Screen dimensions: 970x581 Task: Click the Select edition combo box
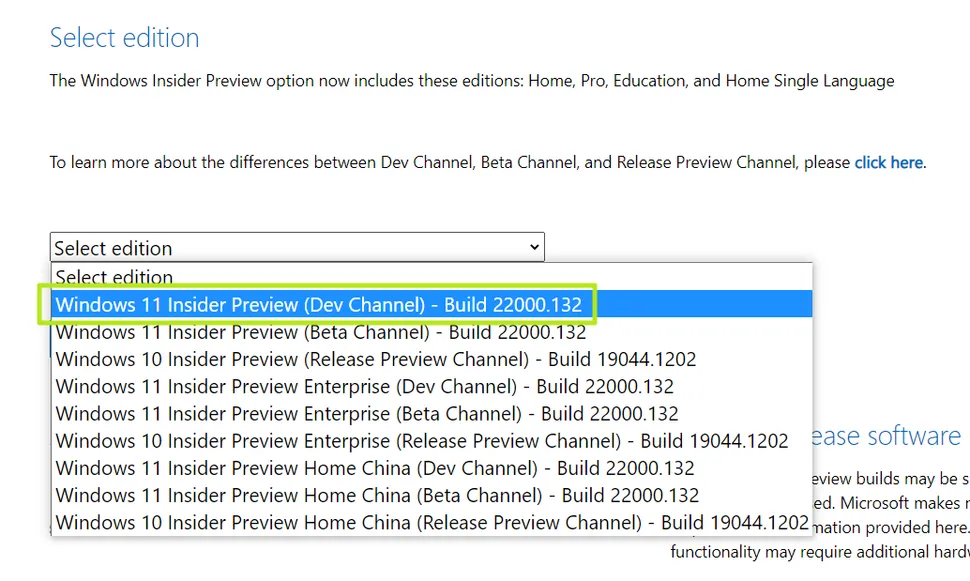coord(297,247)
